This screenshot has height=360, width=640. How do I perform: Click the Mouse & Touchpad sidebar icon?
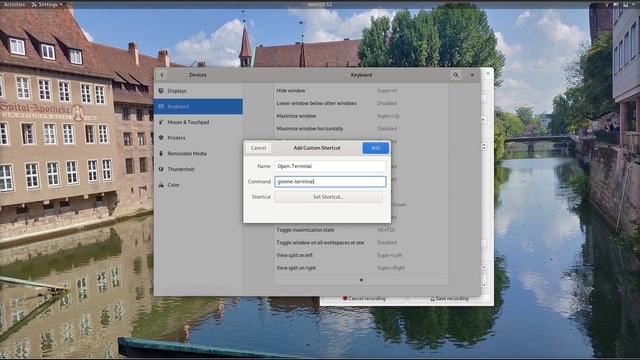(161, 122)
